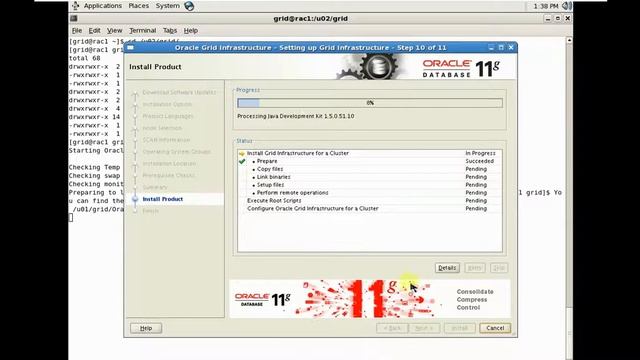Open the Places menu in top panel
640x360 pixels.
(x=138, y=6)
